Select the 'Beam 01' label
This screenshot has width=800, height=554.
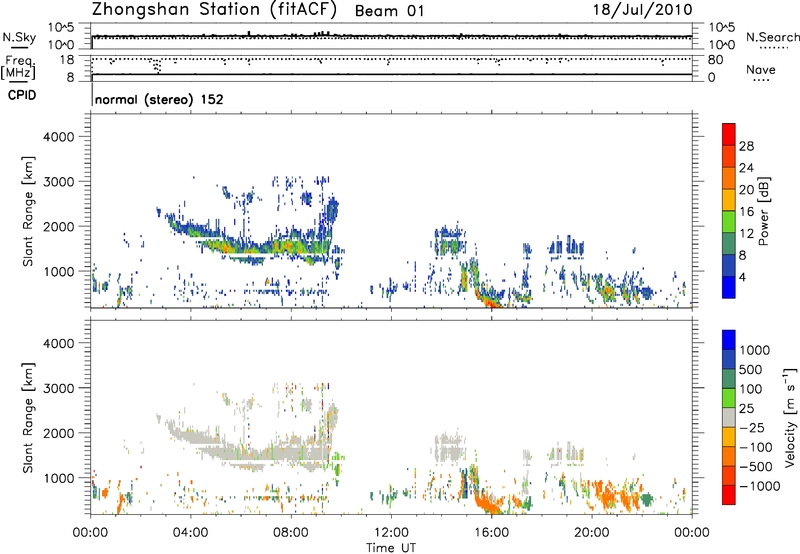389,11
